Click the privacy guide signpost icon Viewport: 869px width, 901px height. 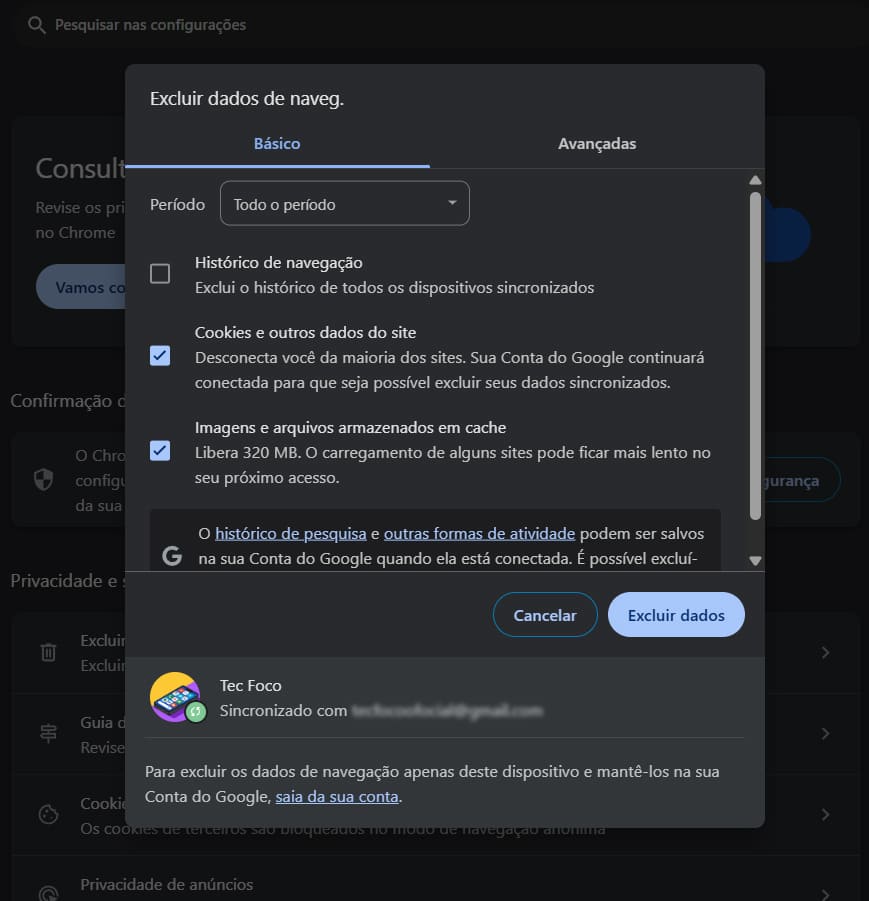(48, 733)
